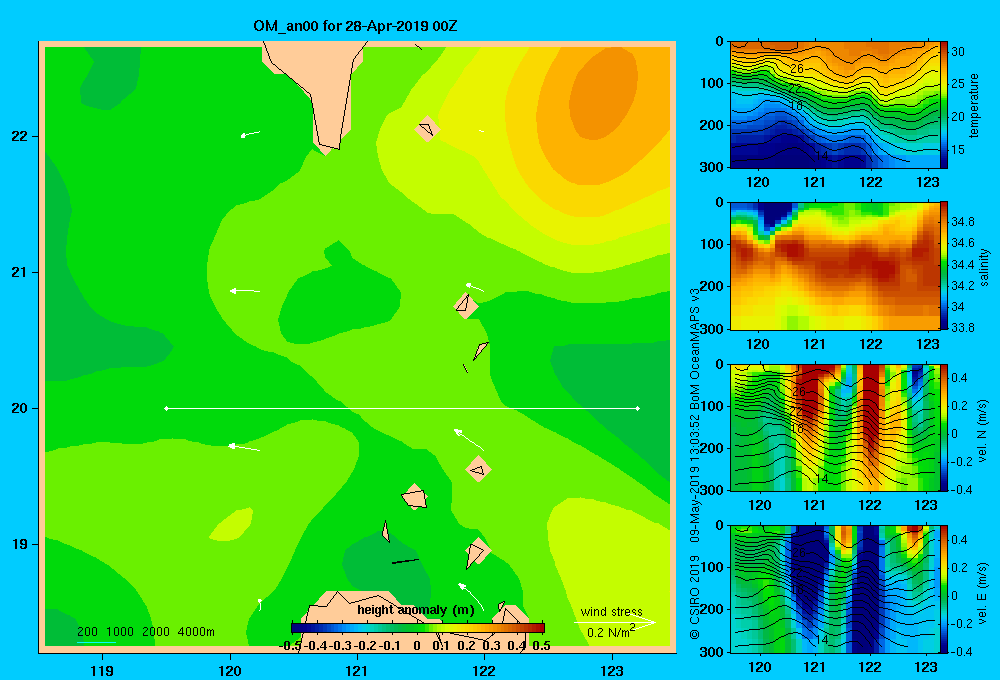This screenshot has width=1000, height=680.
Task: Click the 30 tick on temperature scale
Action: coord(958,52)
